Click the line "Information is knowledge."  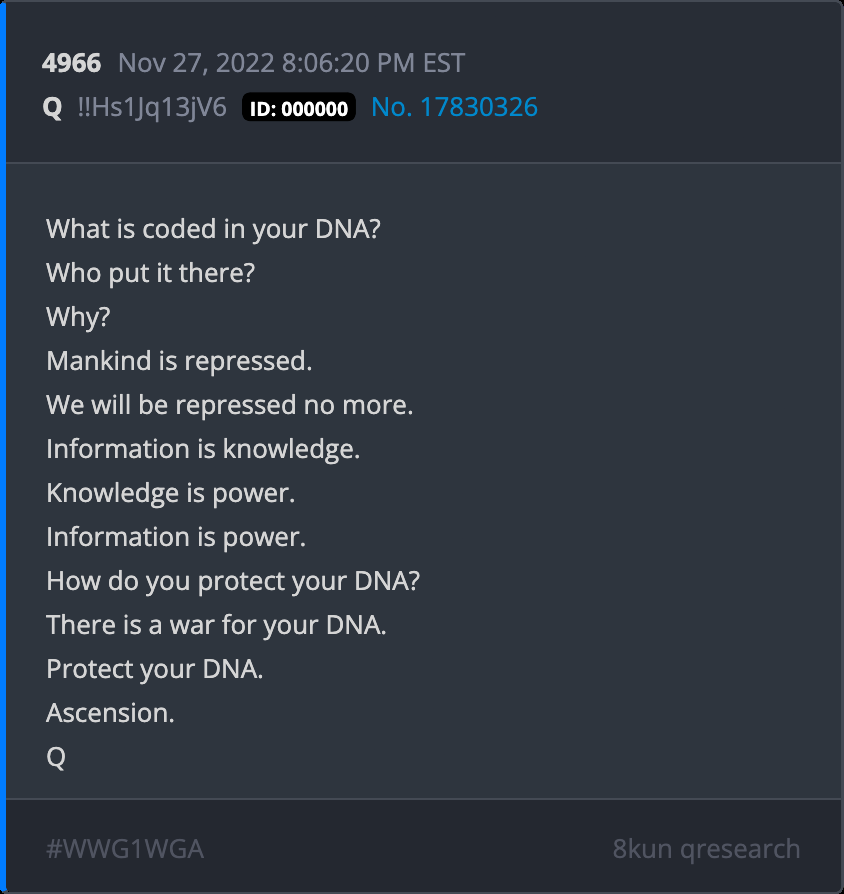pyautogui.click(x=203, y=448)
